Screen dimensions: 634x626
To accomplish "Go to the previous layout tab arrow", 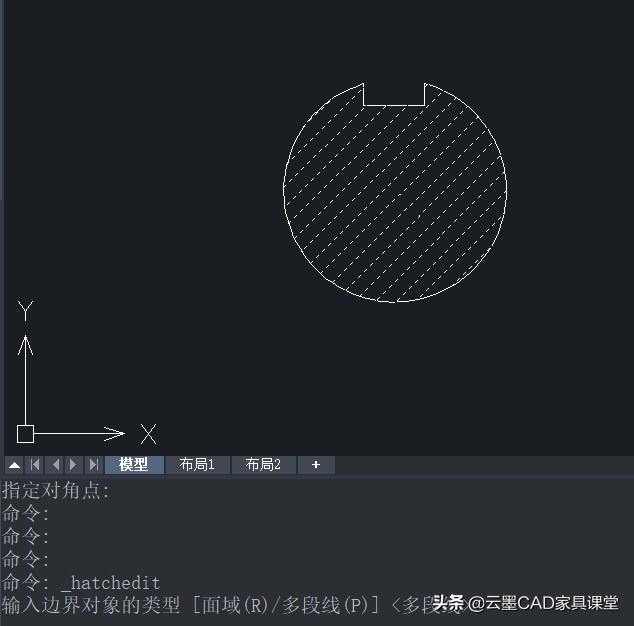I will (55, 465).
